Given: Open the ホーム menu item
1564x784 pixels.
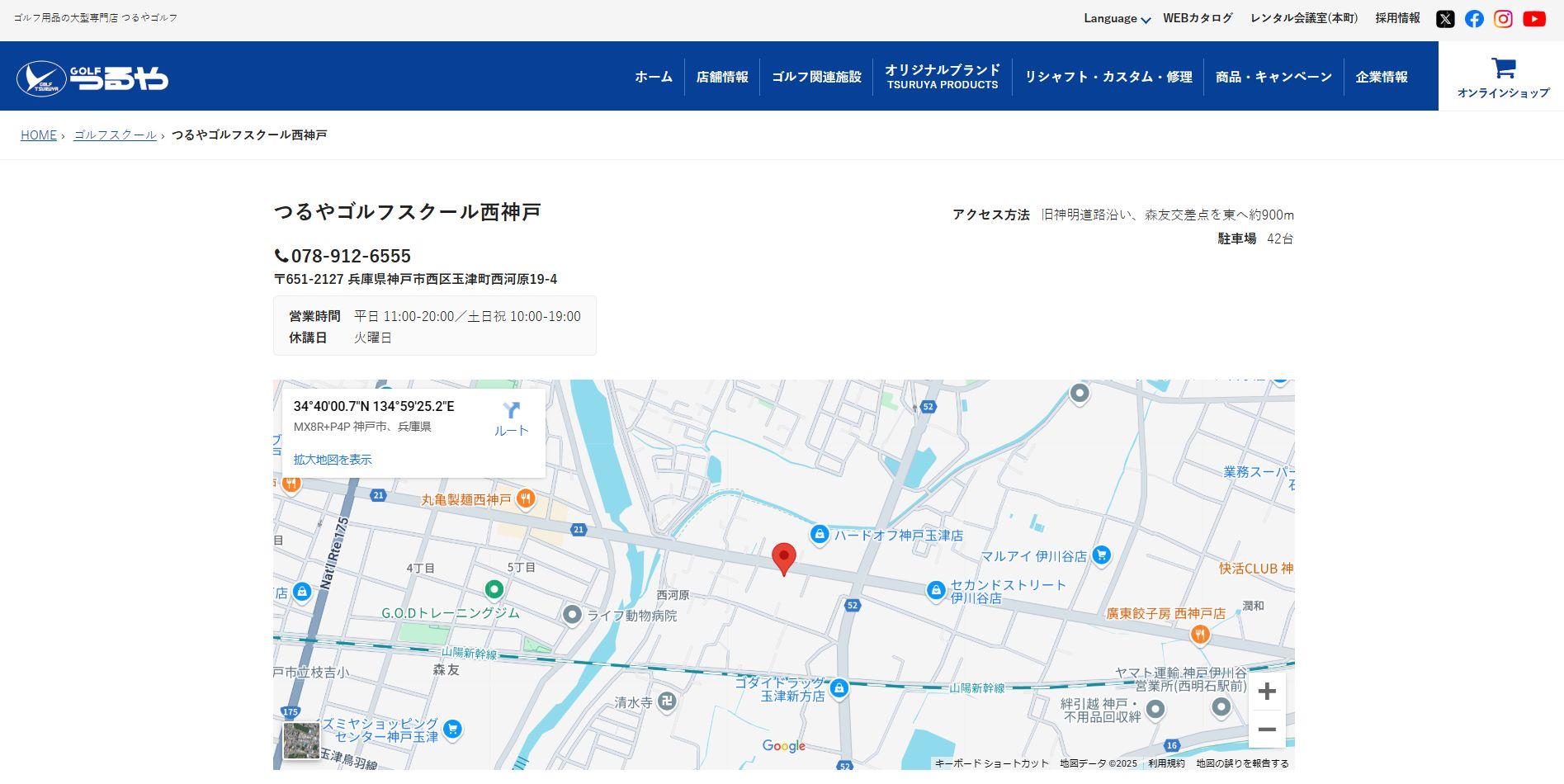Looking at the screenshot, I should [x=654, y=77].
